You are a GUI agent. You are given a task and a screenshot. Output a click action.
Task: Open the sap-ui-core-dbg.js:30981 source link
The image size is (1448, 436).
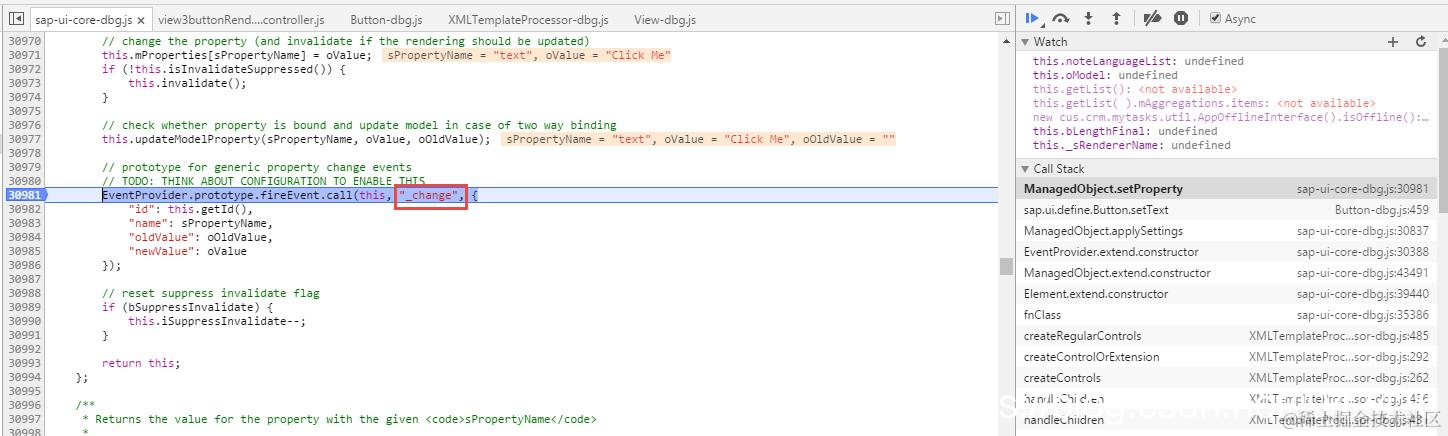point(1363,189)
